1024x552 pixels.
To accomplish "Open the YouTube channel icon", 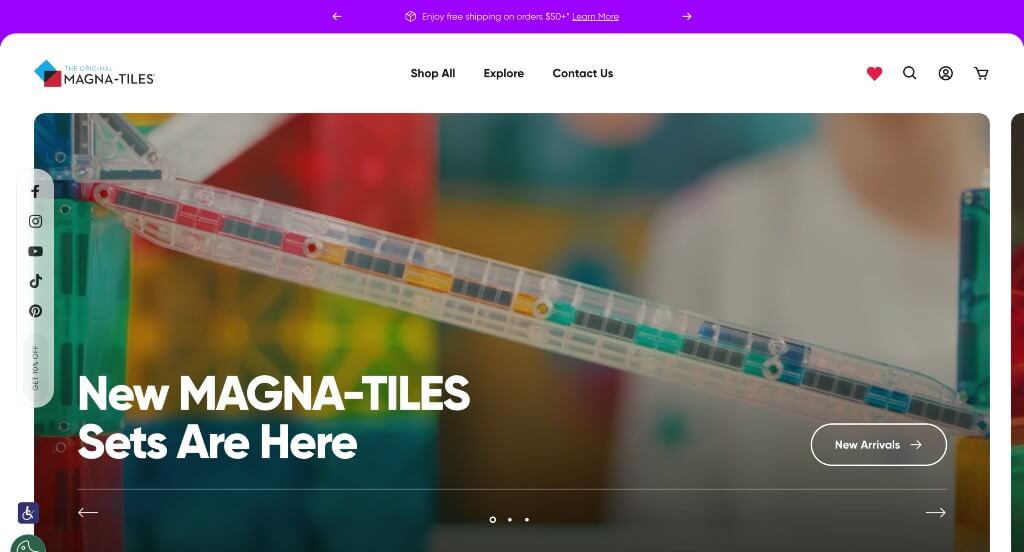I will (x=36, y=252).
